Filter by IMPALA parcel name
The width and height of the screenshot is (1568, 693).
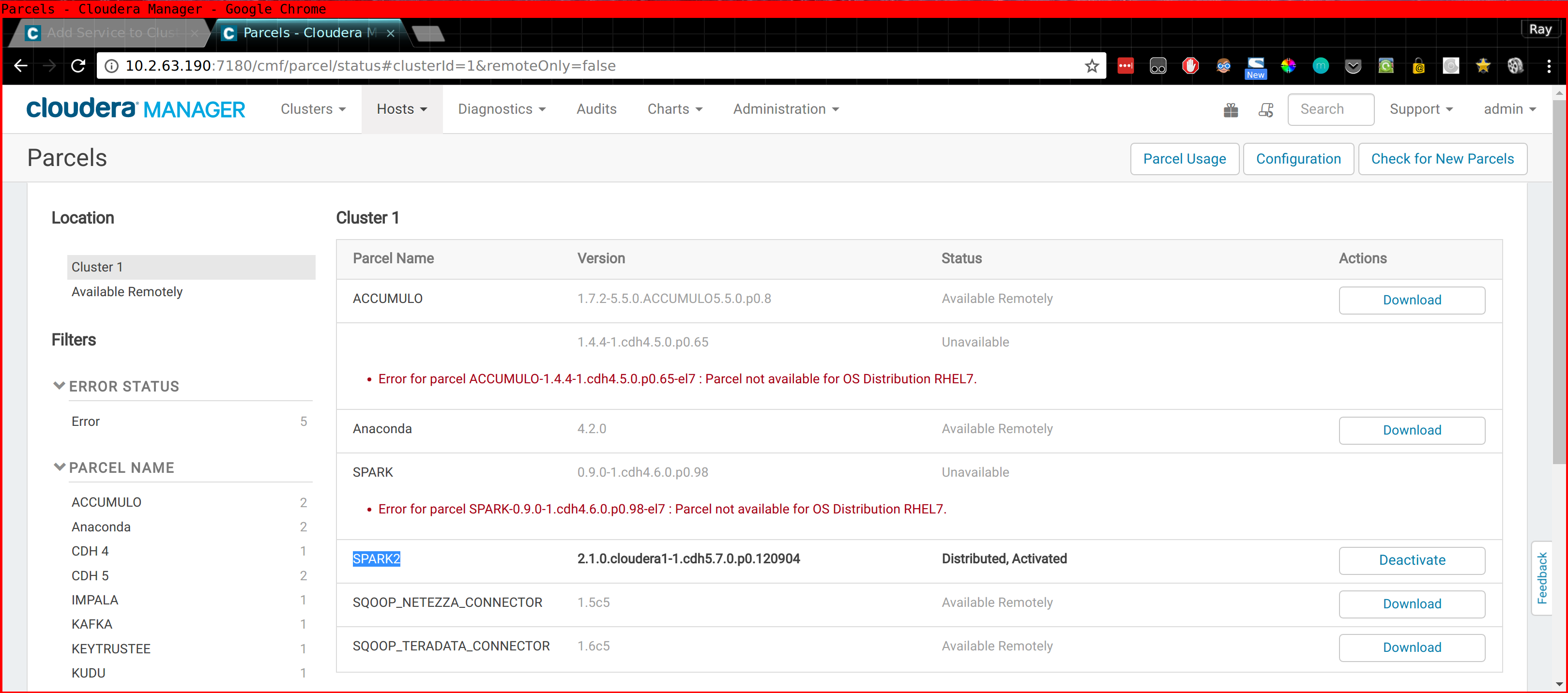tap(189, 600)
